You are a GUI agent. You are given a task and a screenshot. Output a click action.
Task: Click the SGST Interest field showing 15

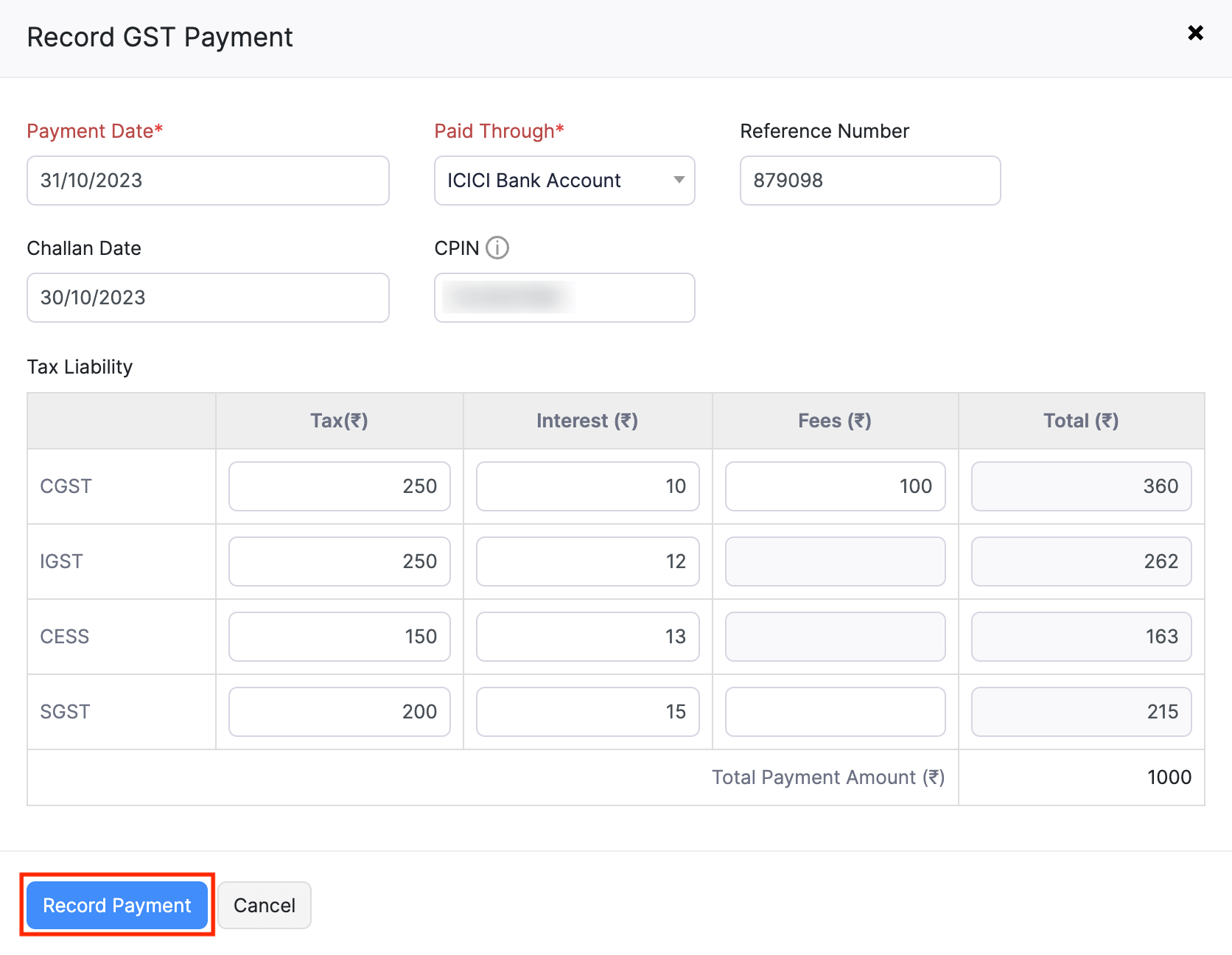click(x=587, y=712)
